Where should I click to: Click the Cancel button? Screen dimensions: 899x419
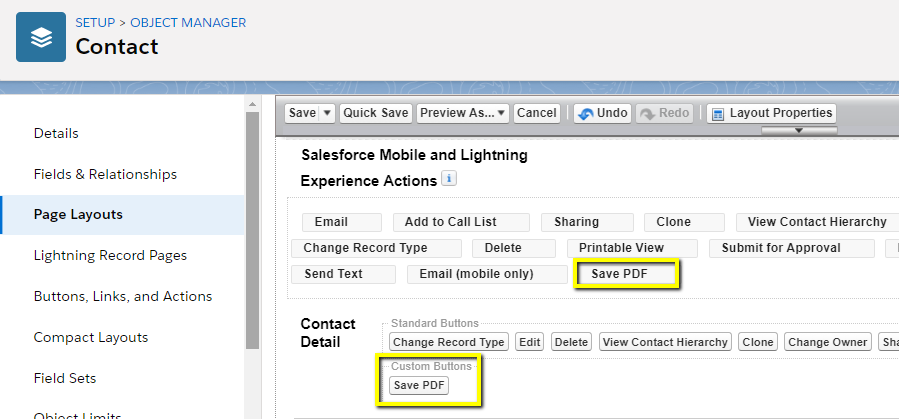coord(536,113)
